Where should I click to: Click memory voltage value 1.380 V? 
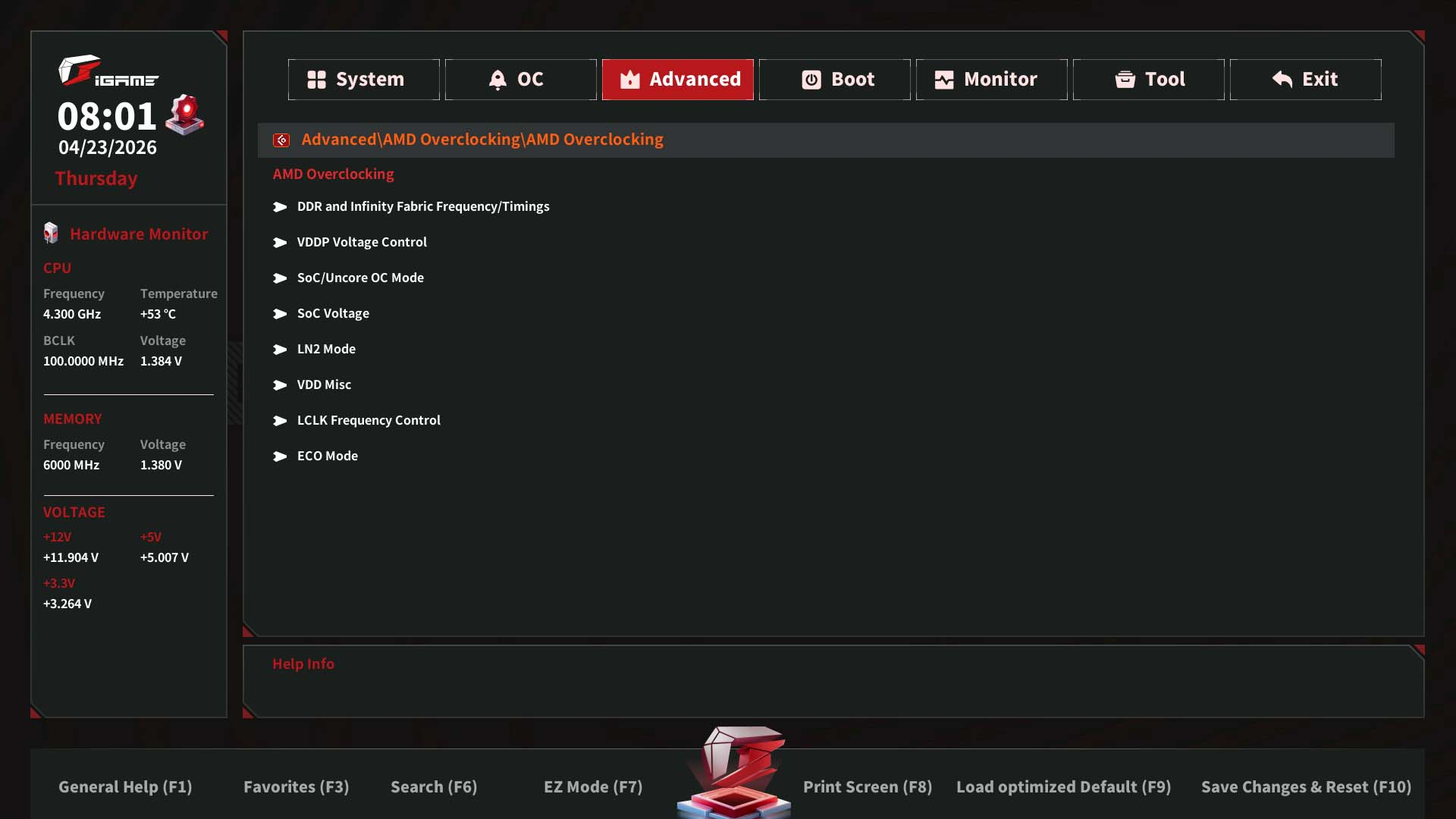click(161, 465)
